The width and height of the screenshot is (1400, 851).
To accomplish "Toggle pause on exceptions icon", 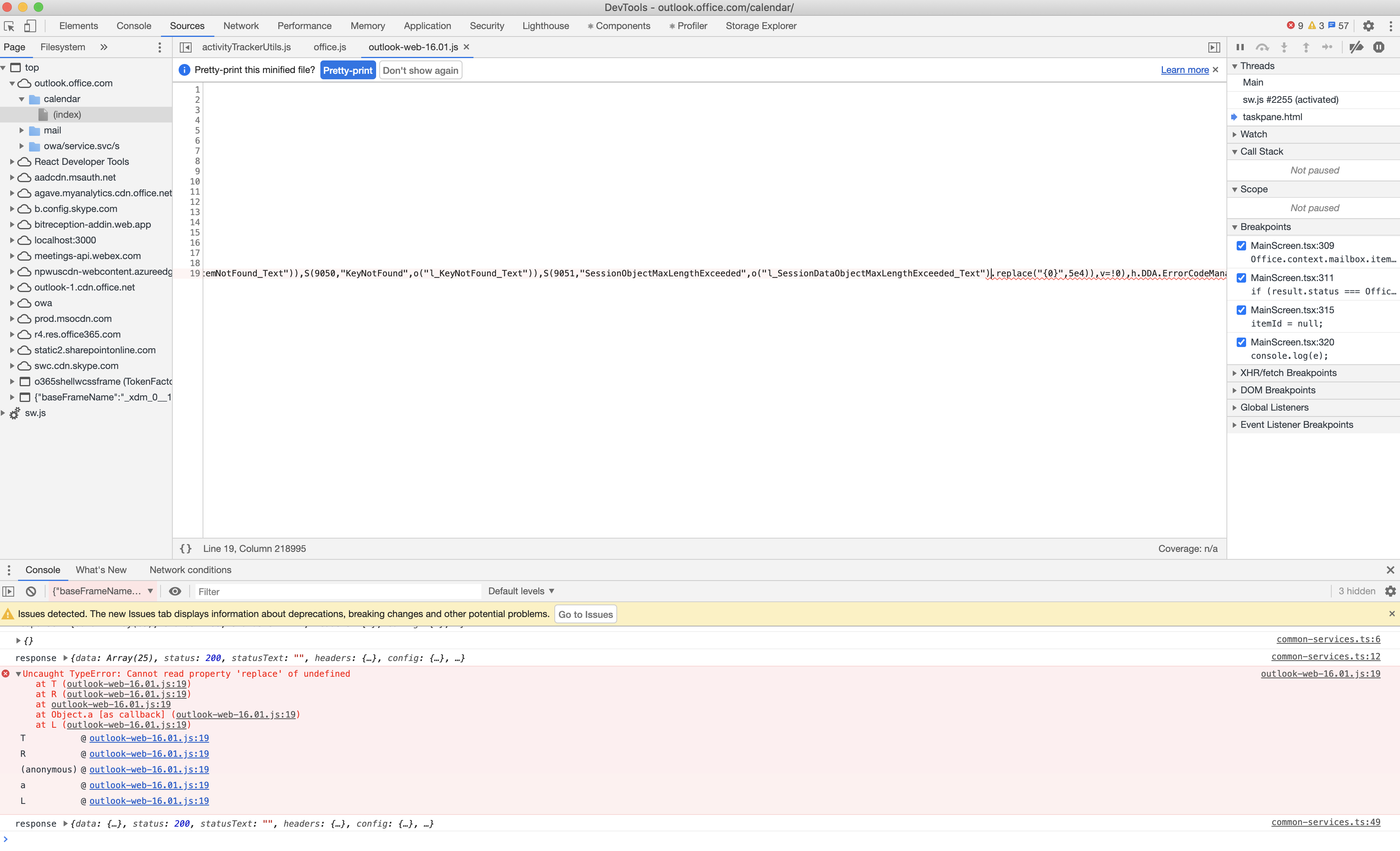I will click(1379, 47).
